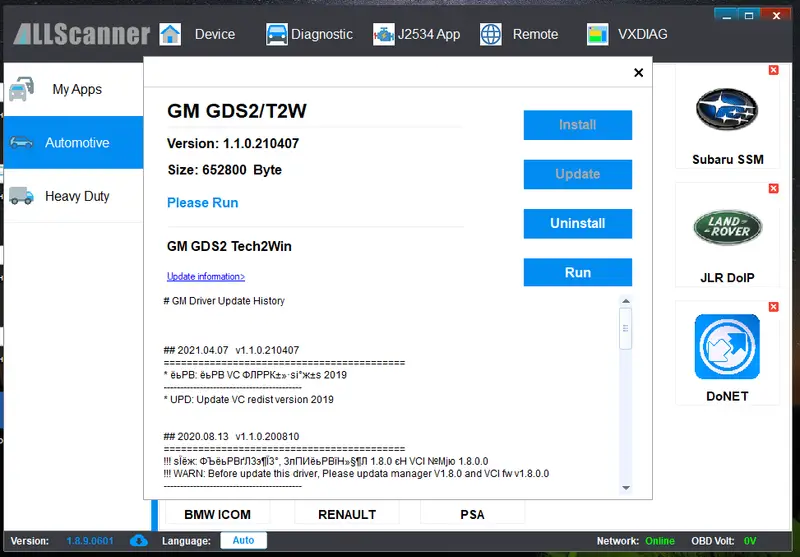The width and height of the screenshot is (800, 557).
Task: Open the JLR DoIP Land Rover logo
Action: 727,227
